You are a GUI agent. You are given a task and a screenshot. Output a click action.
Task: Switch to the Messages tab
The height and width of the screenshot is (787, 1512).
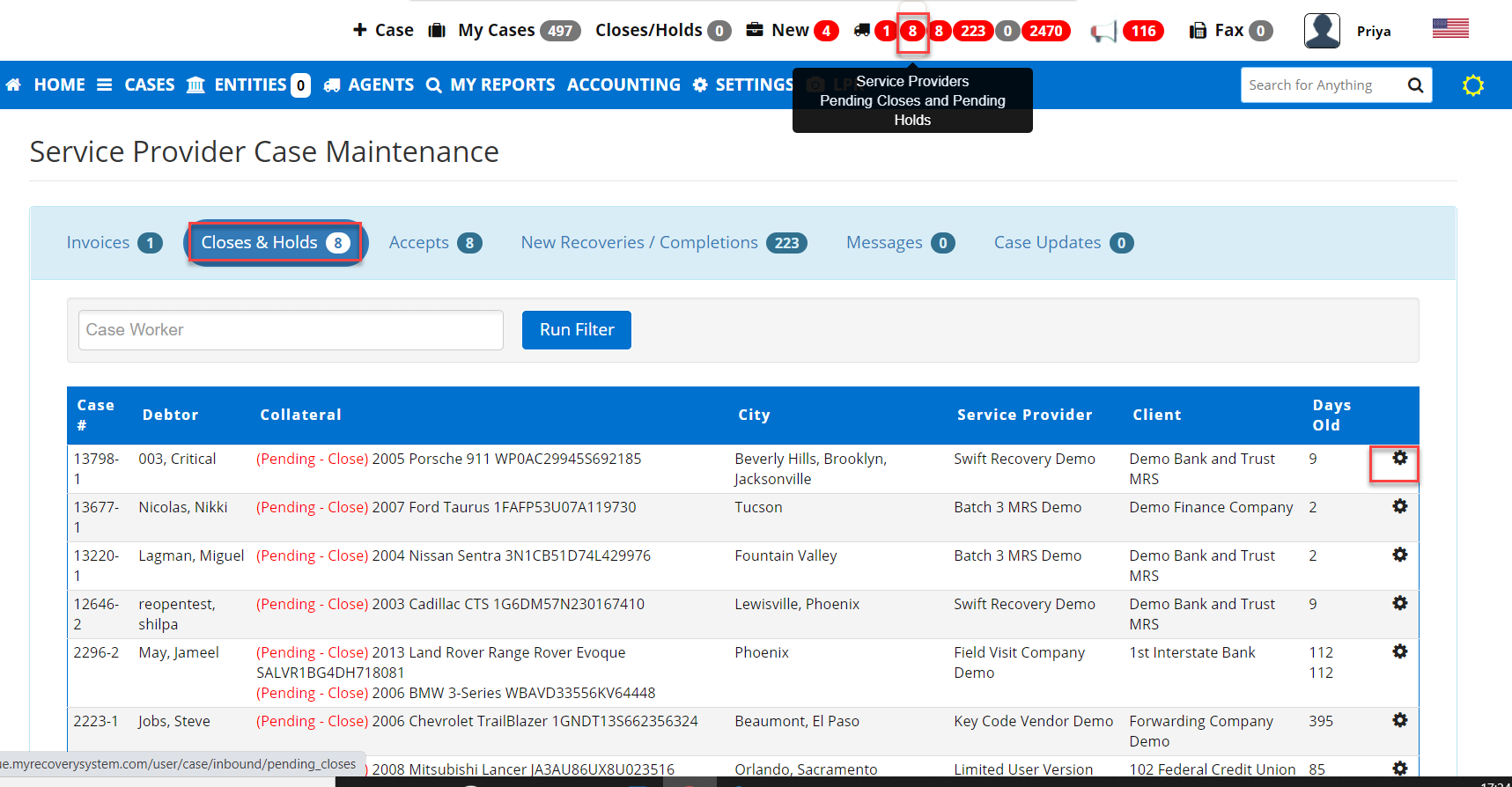point(901,243)
